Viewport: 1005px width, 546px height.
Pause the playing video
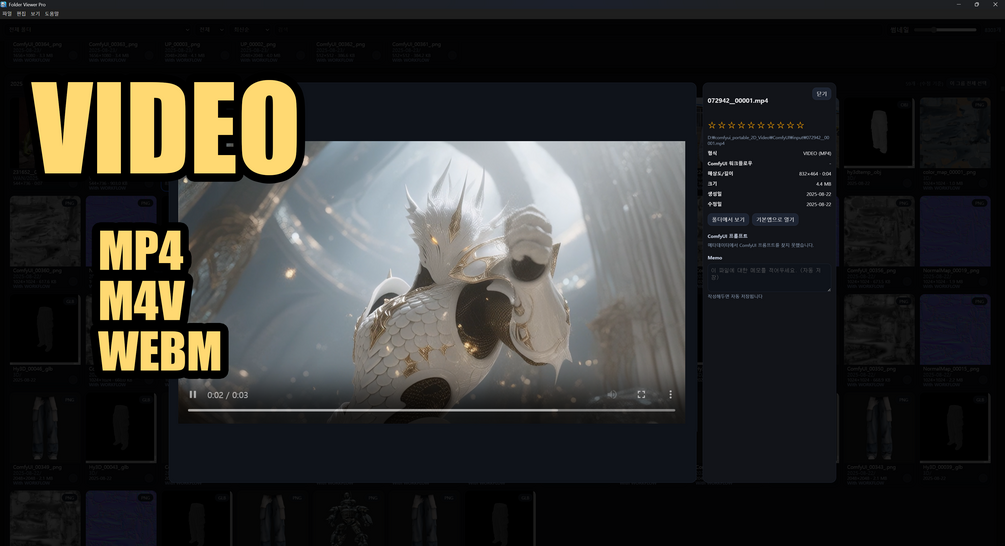point(193,395)
